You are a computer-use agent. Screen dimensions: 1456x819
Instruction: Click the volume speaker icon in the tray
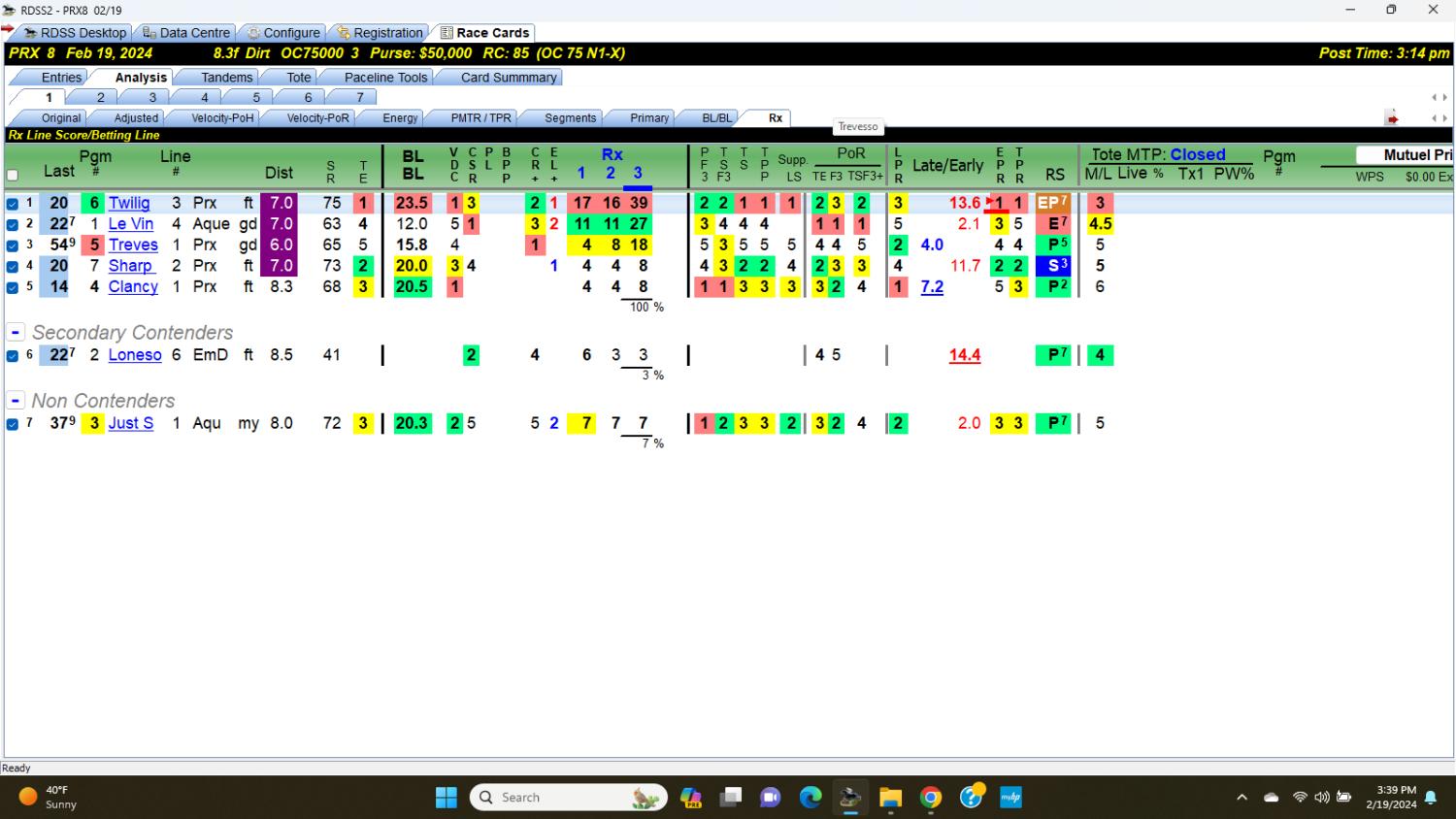point(1321,798)
